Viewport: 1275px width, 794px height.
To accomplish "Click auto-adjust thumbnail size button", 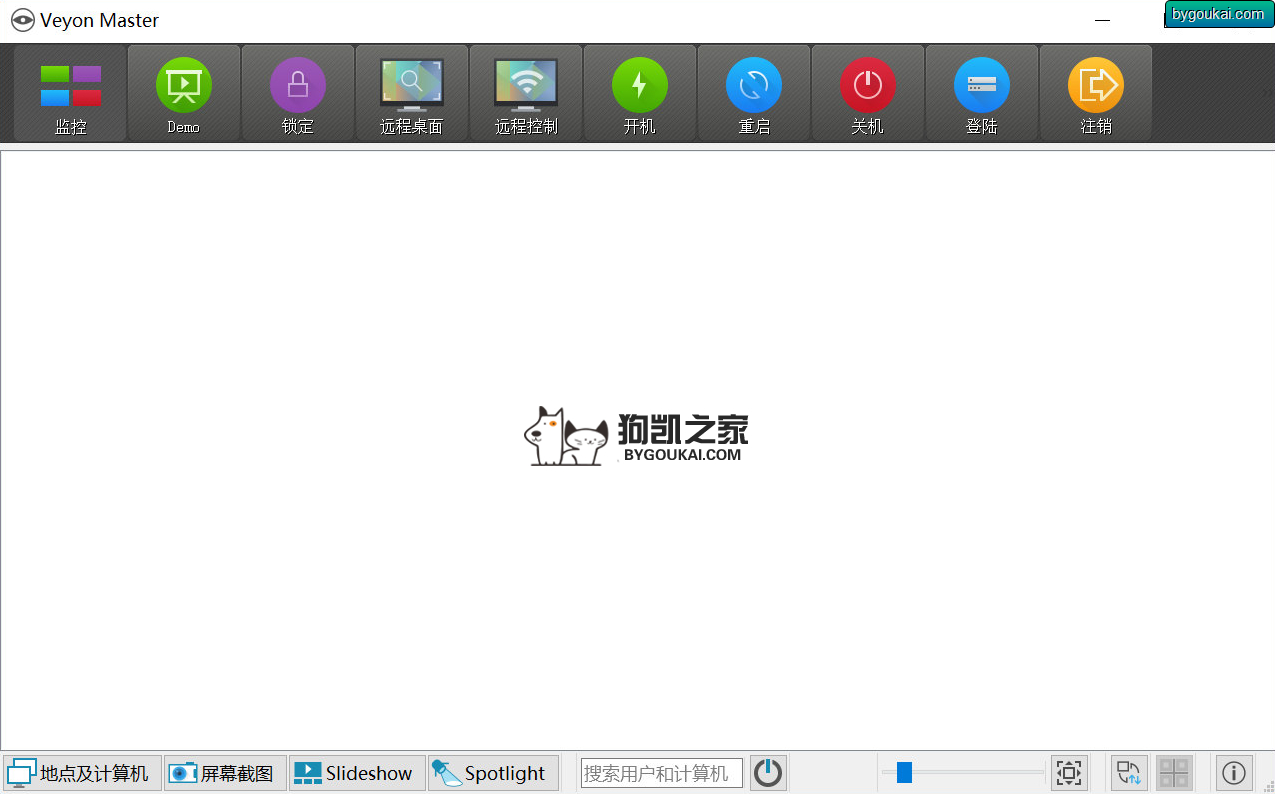I will tap(1069, 773).
